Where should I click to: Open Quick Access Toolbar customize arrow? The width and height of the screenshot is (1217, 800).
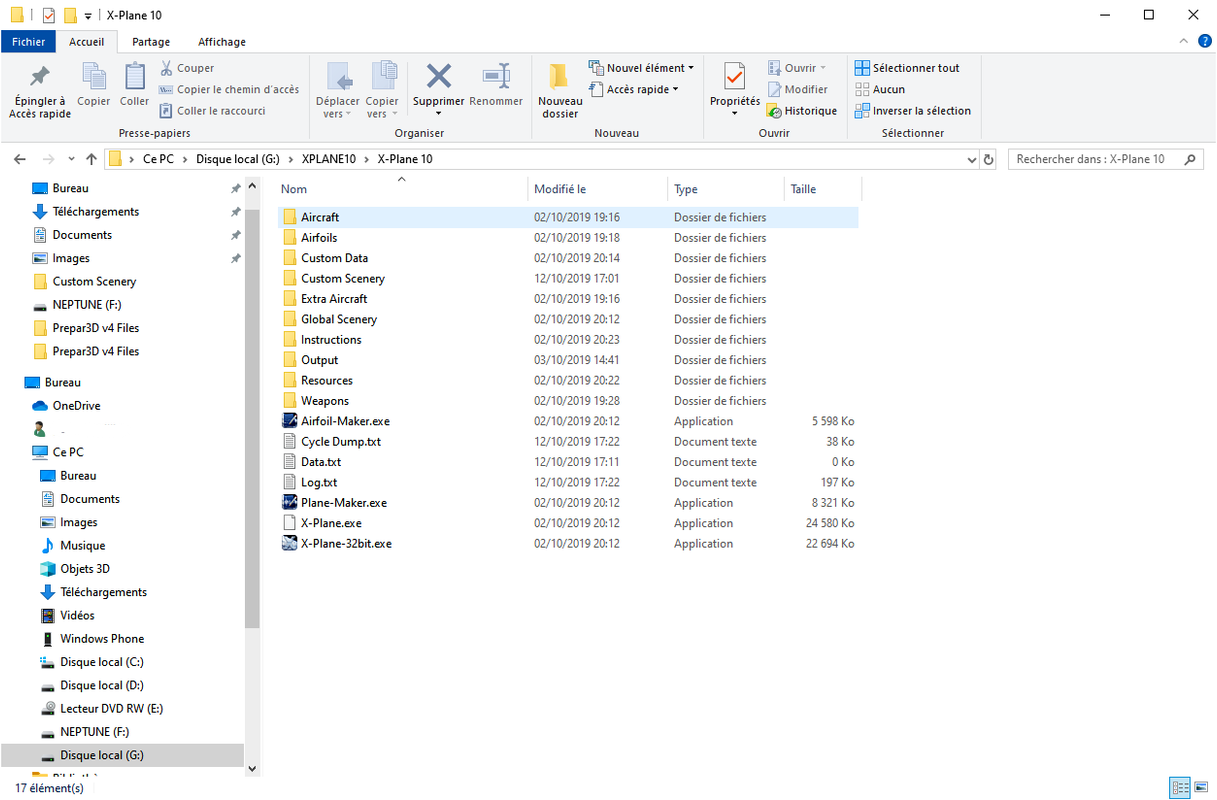coord(88,16)
